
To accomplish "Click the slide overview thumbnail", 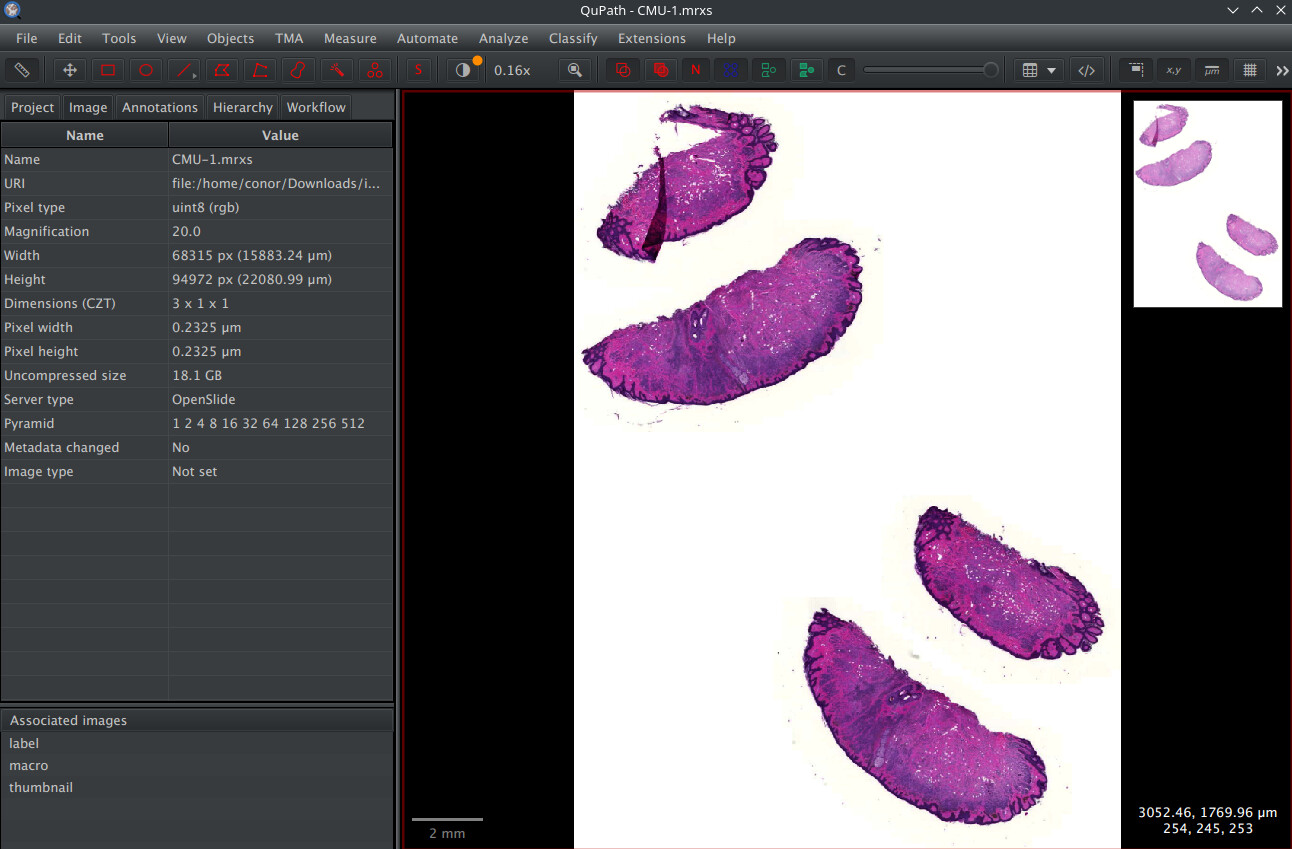I will pos(1207,203).
